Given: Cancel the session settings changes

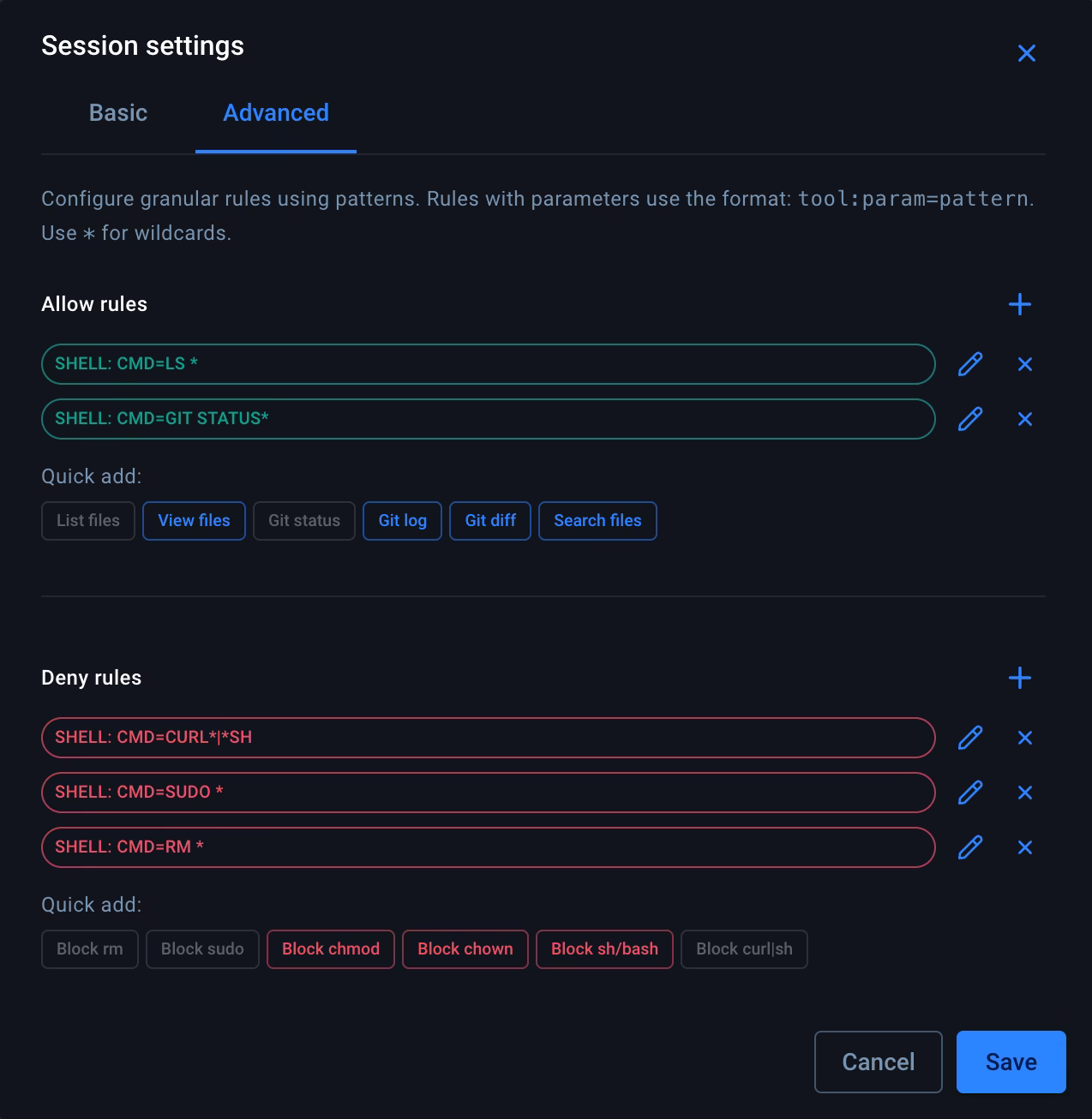Looking at the screenshot, I should coord(878,1062).
